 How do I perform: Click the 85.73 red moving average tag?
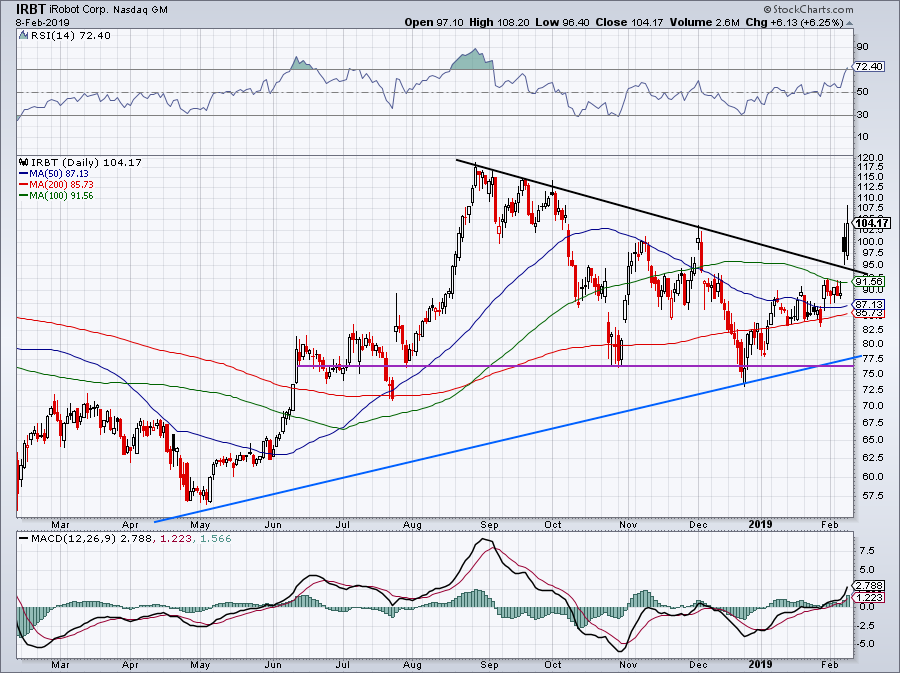pyautogui.click(x=869, y=313)
